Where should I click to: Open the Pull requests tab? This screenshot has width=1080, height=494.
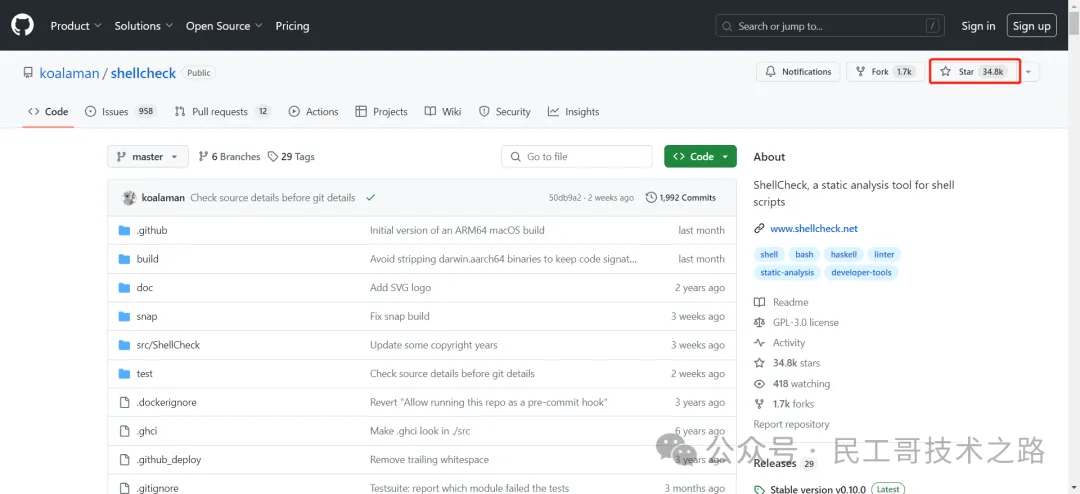(222, 112)
